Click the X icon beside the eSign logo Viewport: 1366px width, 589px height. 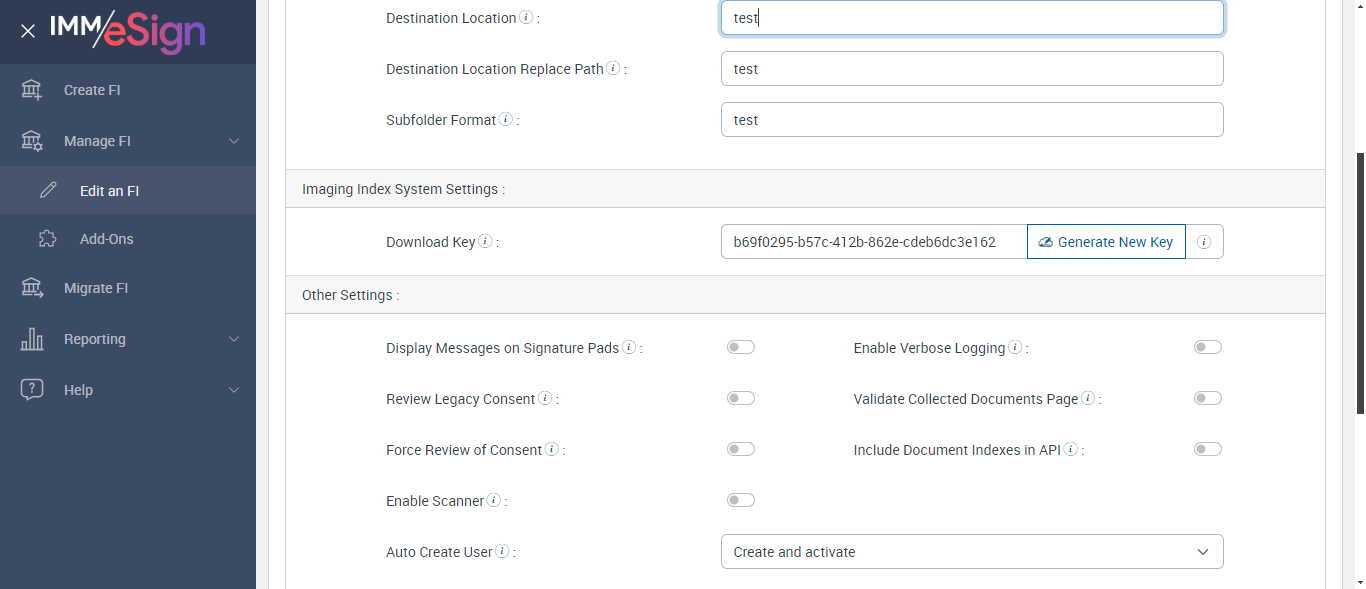tap(28, 31)
